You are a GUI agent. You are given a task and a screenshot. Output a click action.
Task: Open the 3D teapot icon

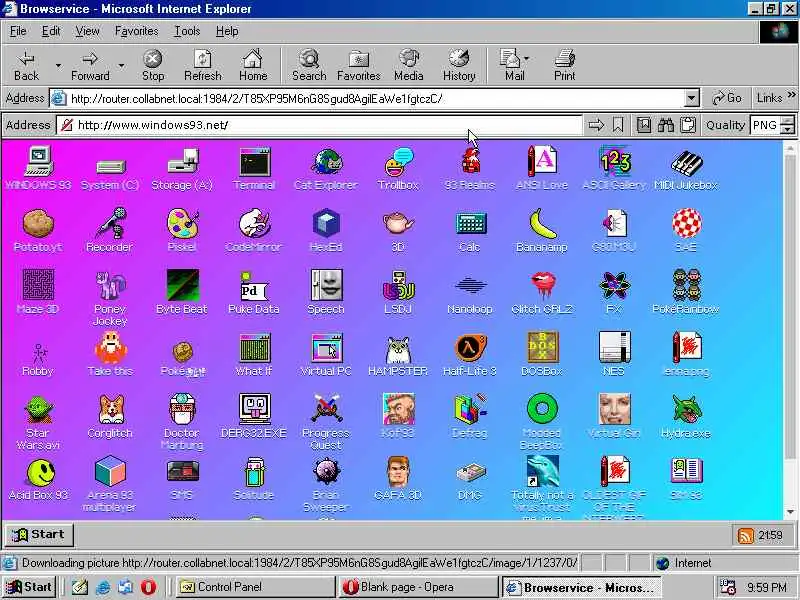[398, 231]
